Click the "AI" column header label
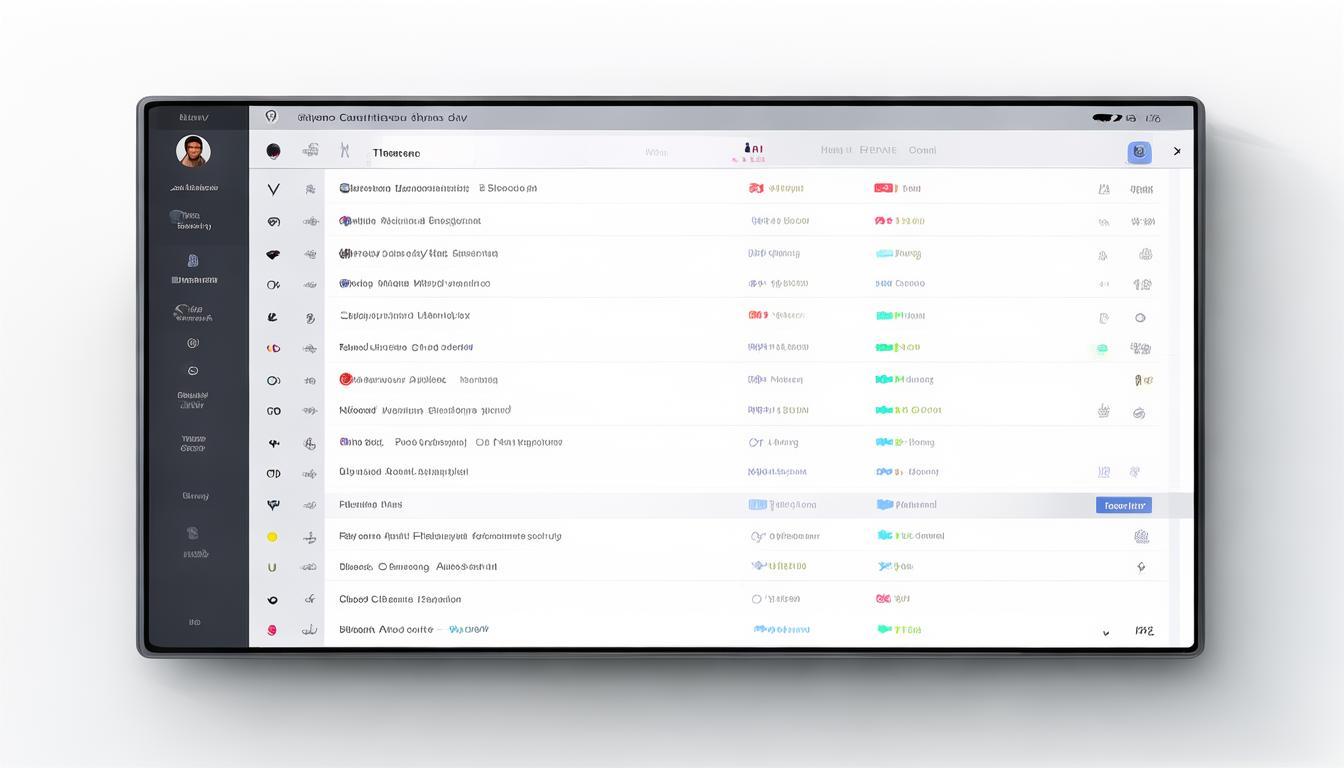This screenshot has height=768, width=1344. (754, 149)
